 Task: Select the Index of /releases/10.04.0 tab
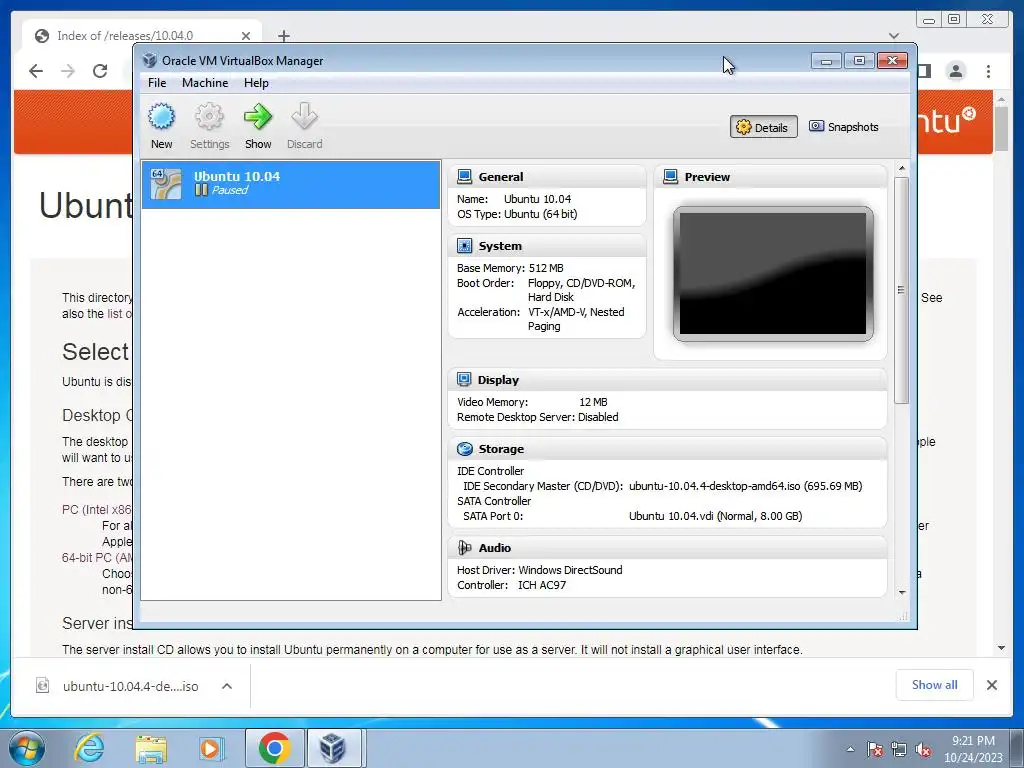[142, 35]
